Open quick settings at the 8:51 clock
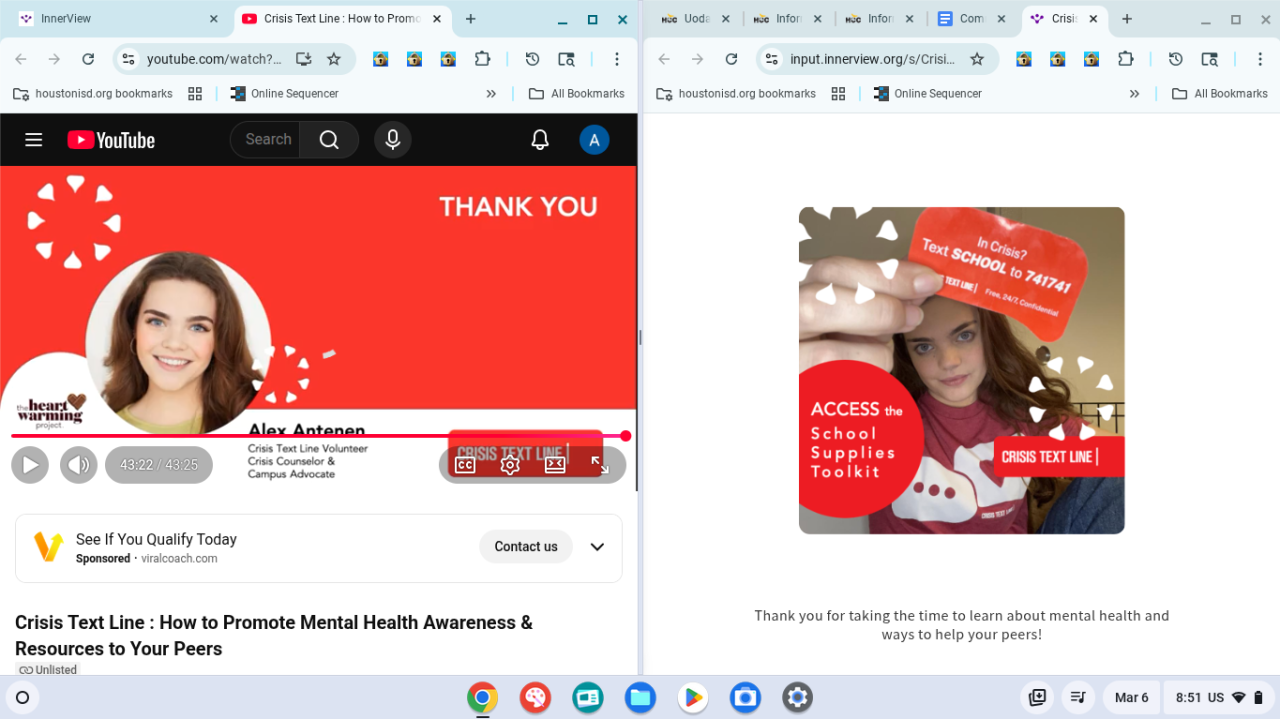The width and height of the screenshot is (1280, 719). (1219, 697)
